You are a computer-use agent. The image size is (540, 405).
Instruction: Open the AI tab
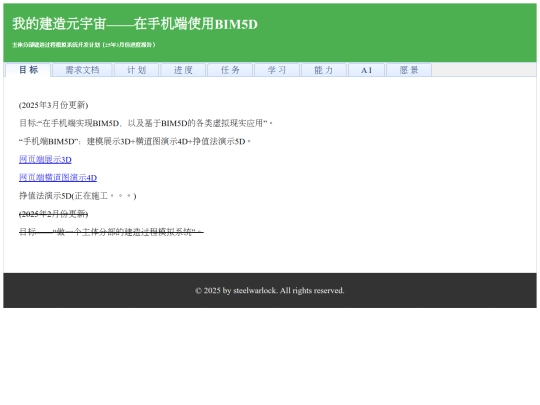366,70
